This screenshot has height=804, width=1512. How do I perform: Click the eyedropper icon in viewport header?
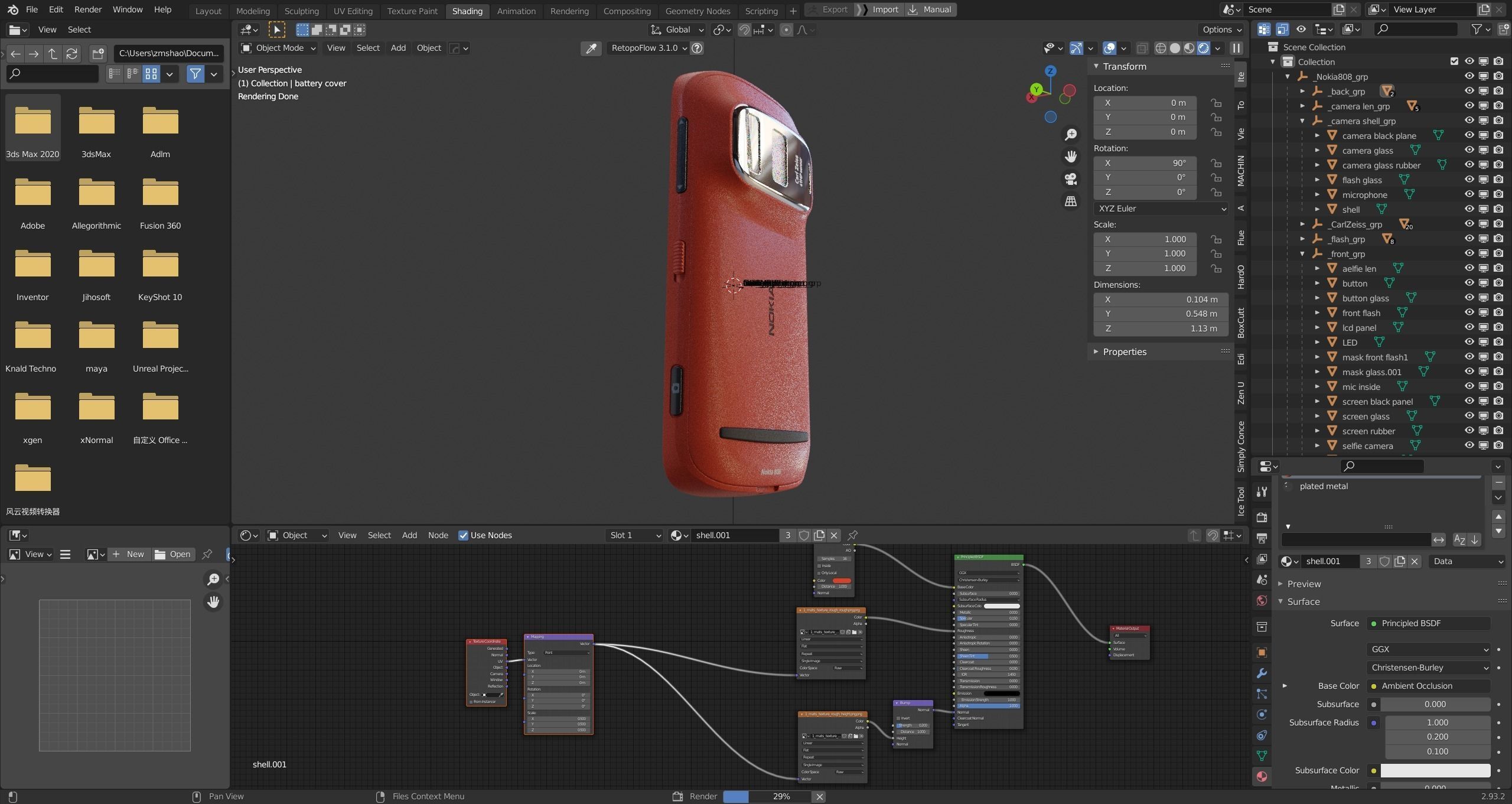point(591,48)
